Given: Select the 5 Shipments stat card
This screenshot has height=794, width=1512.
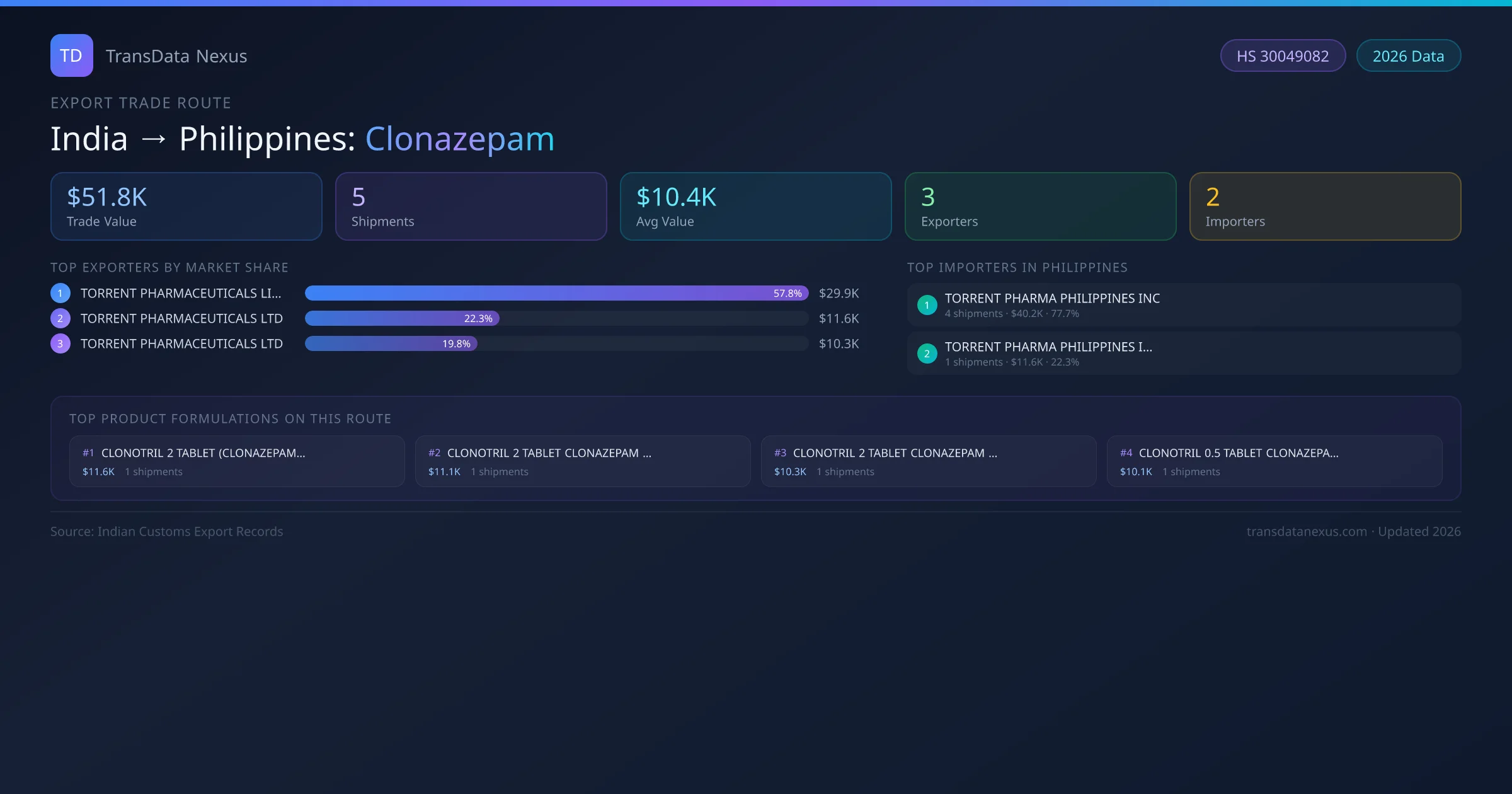Looking at the screenshot, I should (x=471, y=206).
